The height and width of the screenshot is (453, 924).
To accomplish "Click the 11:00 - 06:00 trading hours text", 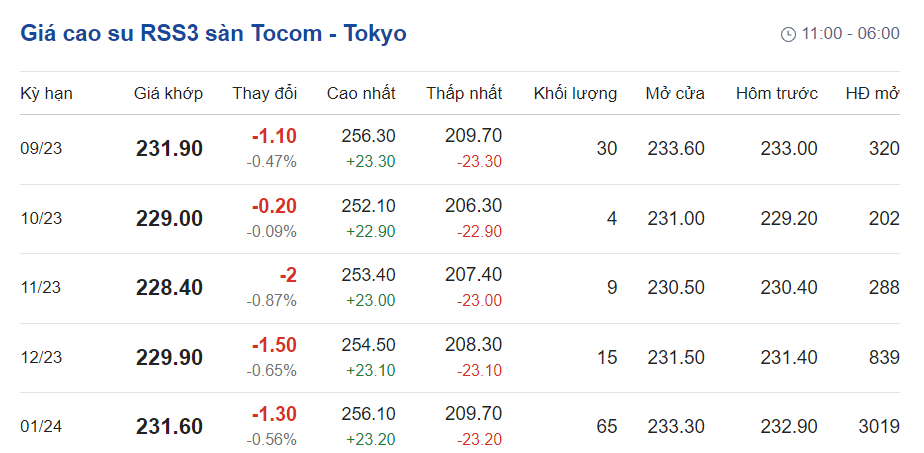I will point(850,34).
